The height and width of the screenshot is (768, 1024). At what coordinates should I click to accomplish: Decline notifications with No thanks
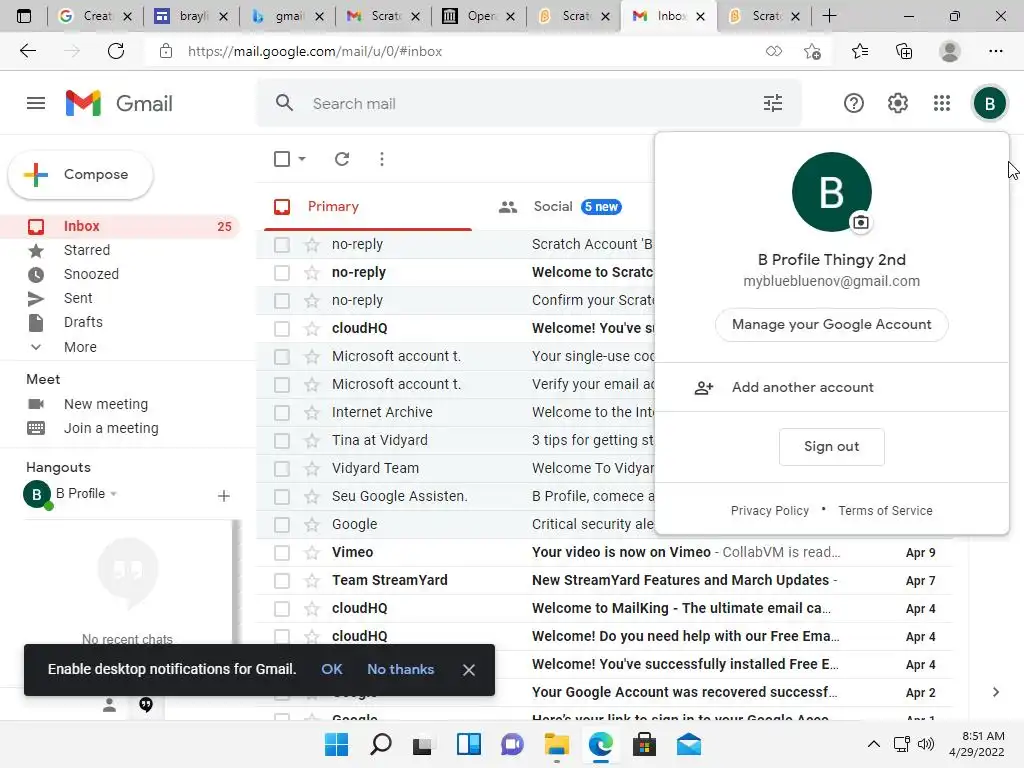click(400, 669)
